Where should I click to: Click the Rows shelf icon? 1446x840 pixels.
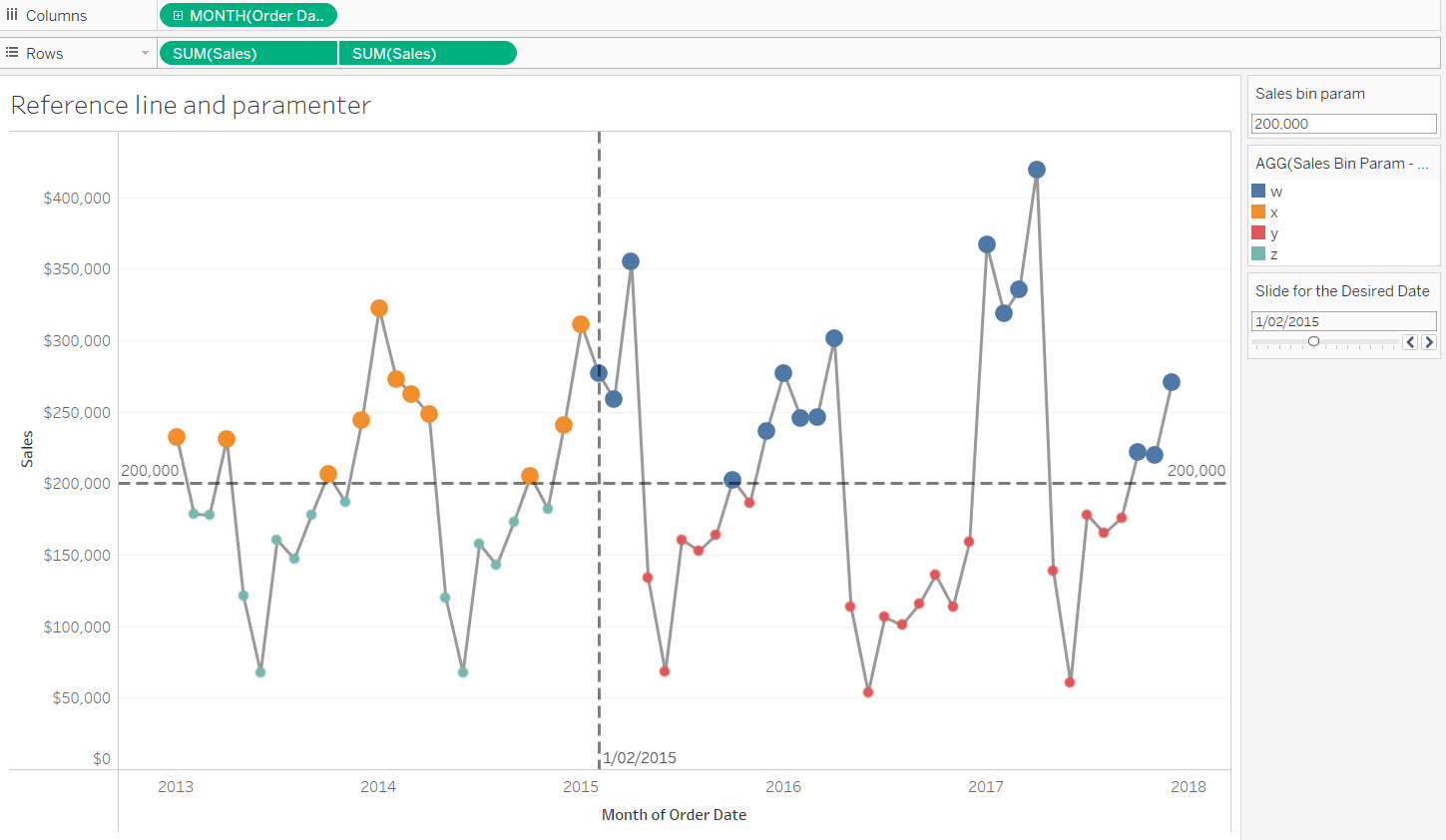point(12,53)
